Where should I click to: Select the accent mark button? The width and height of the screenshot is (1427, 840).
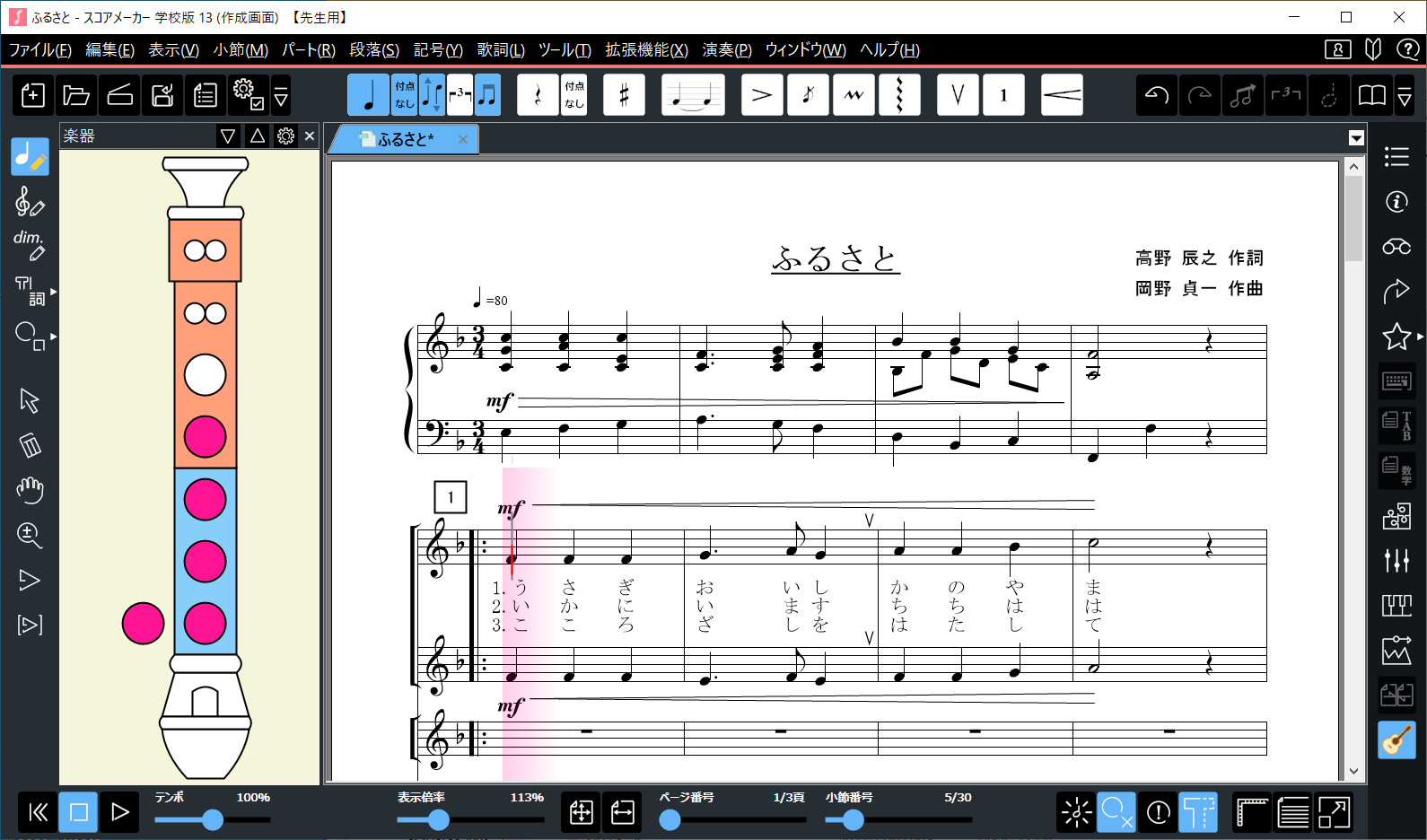click(762, 95)
